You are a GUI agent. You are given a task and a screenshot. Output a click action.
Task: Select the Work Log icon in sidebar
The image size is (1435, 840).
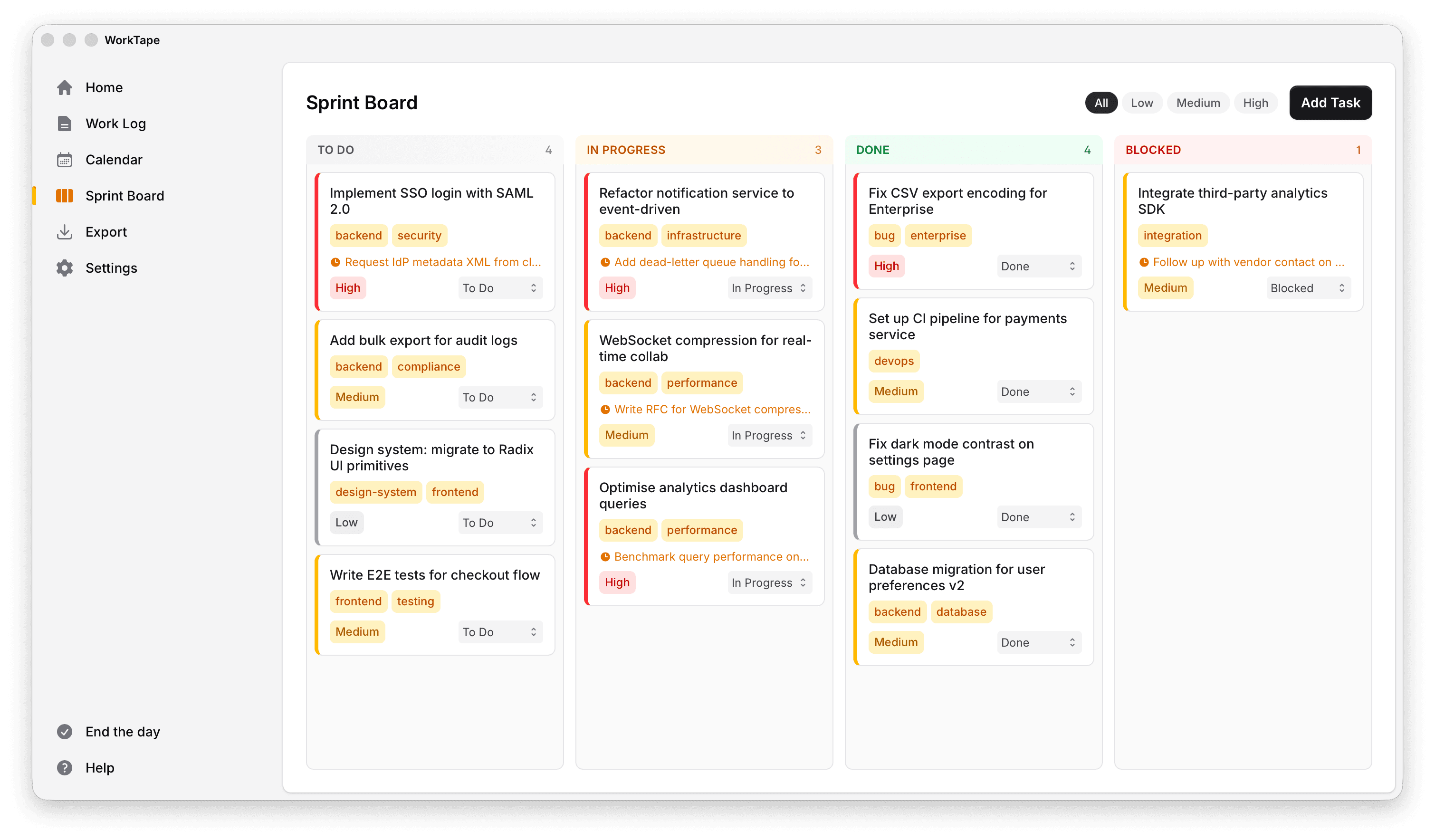(x=64, y=124)
